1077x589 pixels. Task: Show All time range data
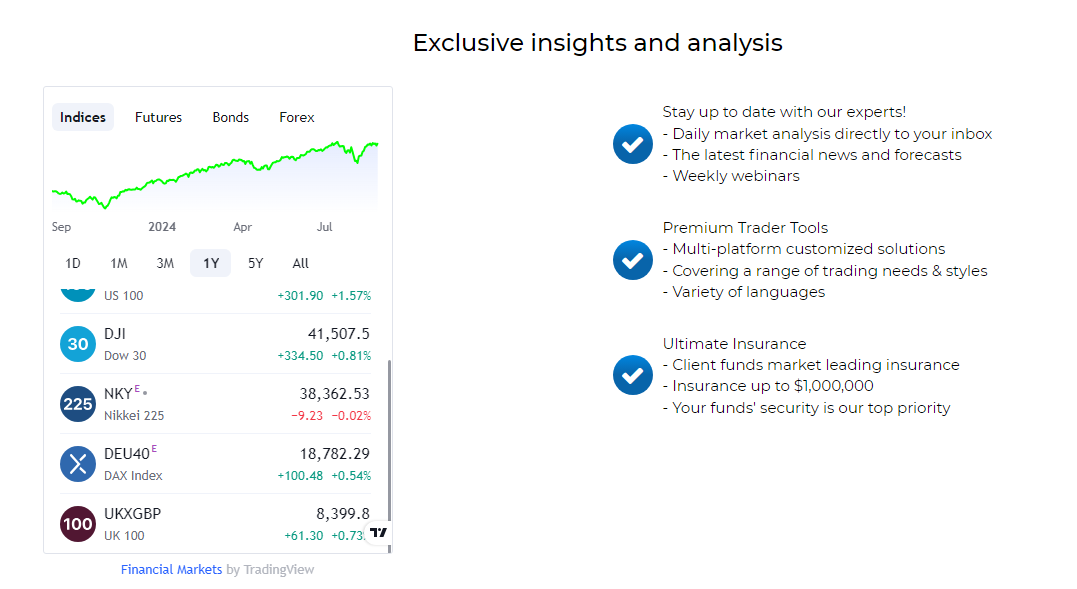[300, 263]
